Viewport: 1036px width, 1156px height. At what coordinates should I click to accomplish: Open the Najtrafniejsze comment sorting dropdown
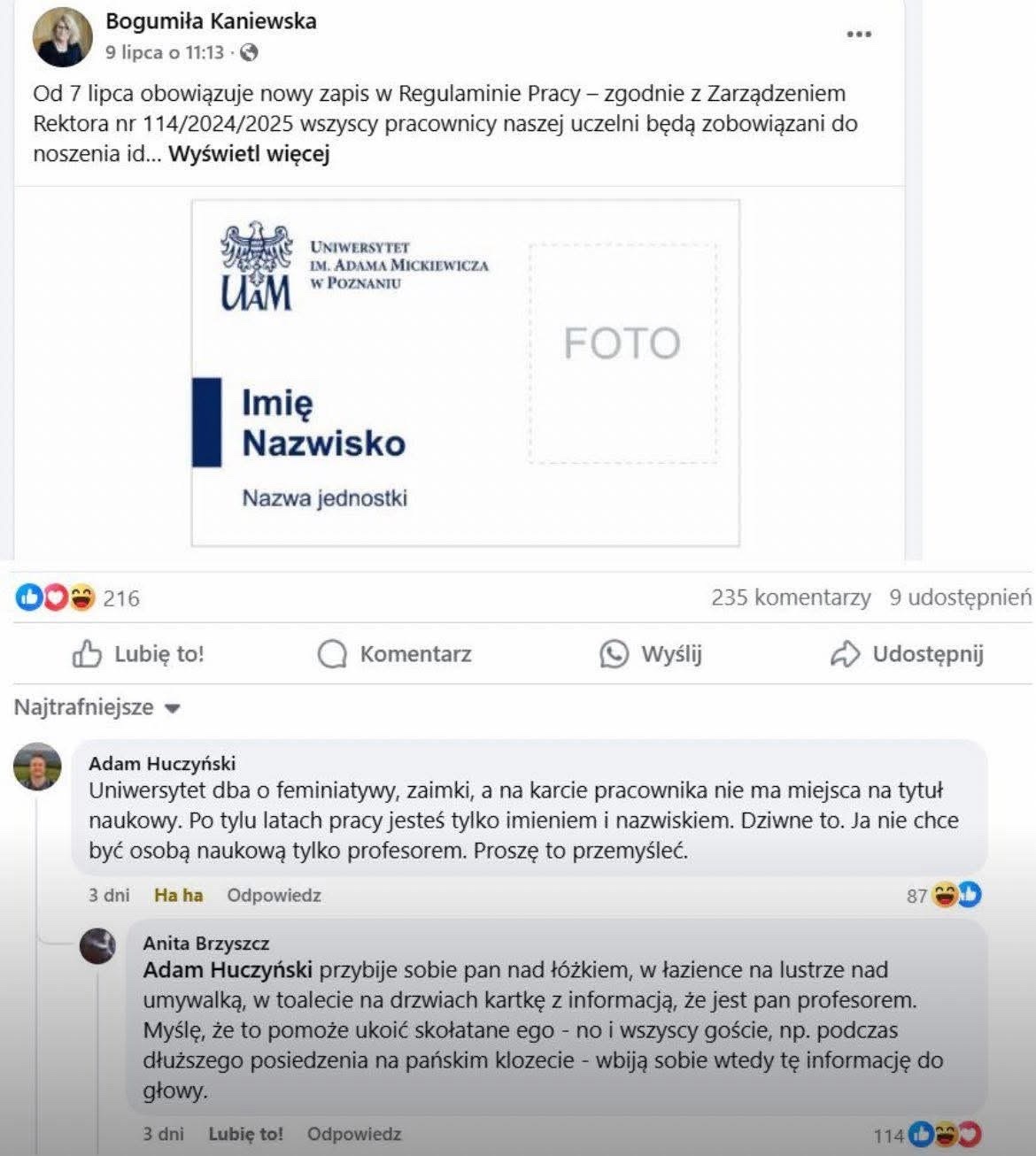[97, 707]
